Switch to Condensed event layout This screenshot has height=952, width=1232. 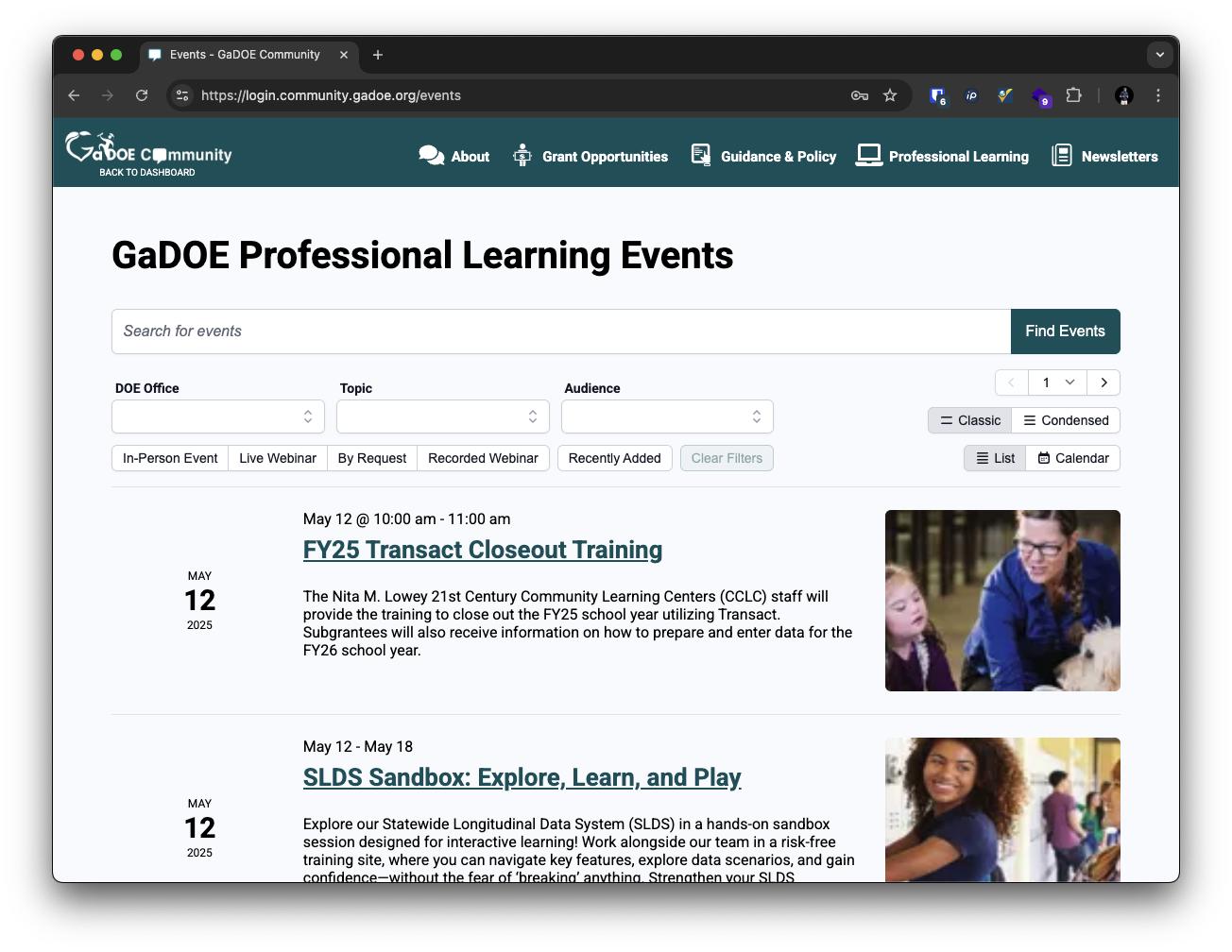(x=1066, y=419)
